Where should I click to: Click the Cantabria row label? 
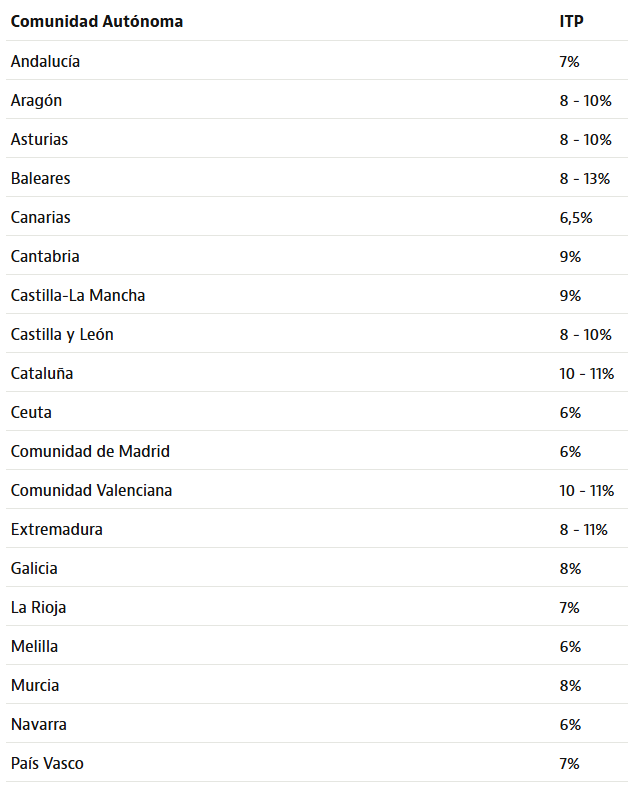pyautogui.click(x=45, y=256)
